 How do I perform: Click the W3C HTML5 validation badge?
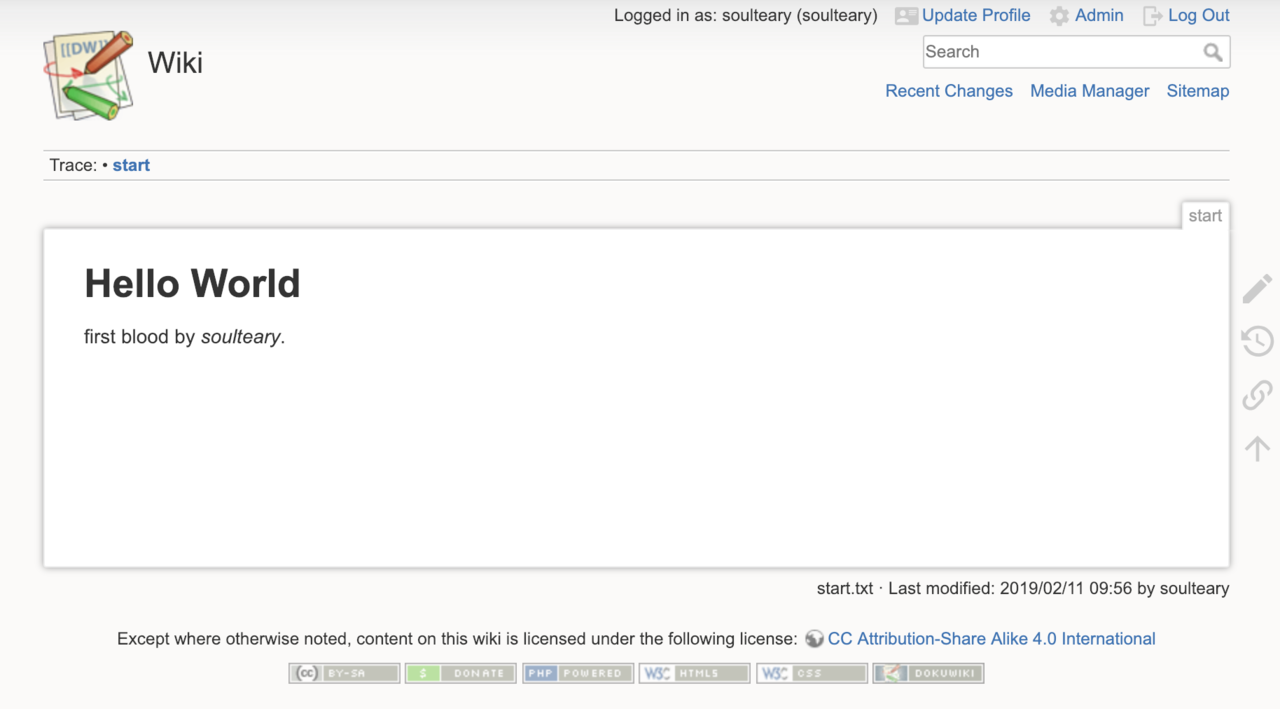(694, 673)
